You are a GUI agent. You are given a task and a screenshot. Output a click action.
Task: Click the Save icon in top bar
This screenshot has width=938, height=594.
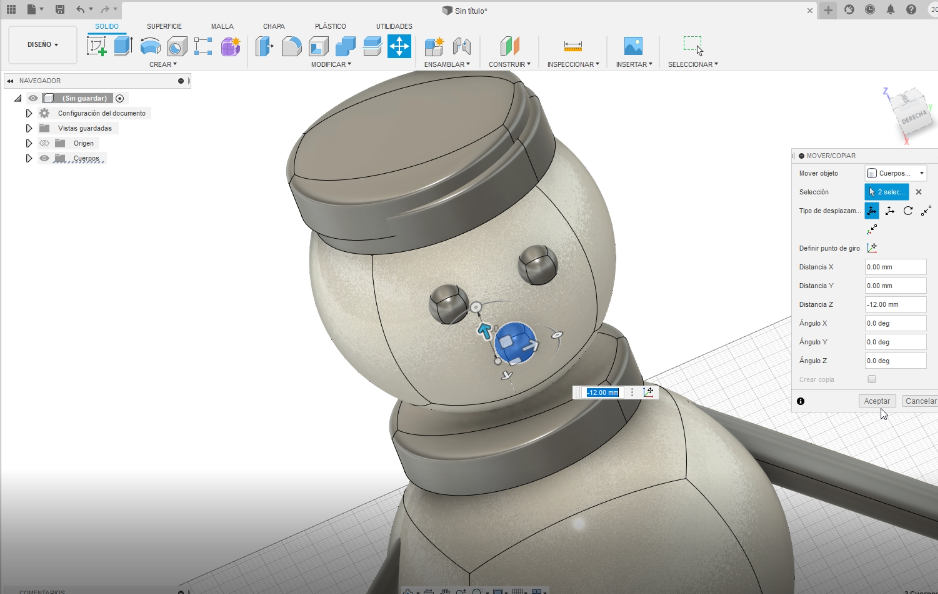(x=60, y=9)
